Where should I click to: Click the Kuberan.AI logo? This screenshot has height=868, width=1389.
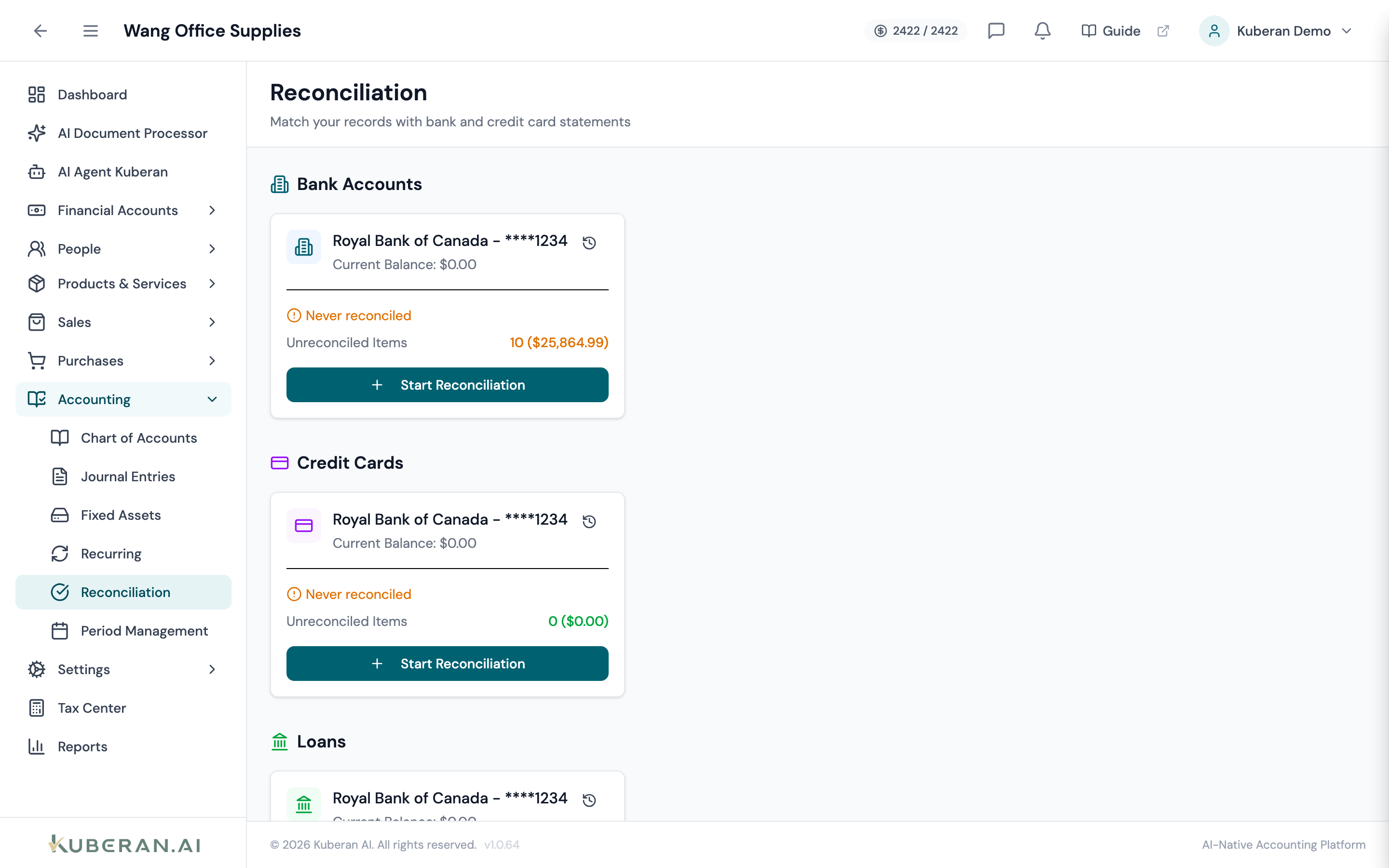click(124, 844)
